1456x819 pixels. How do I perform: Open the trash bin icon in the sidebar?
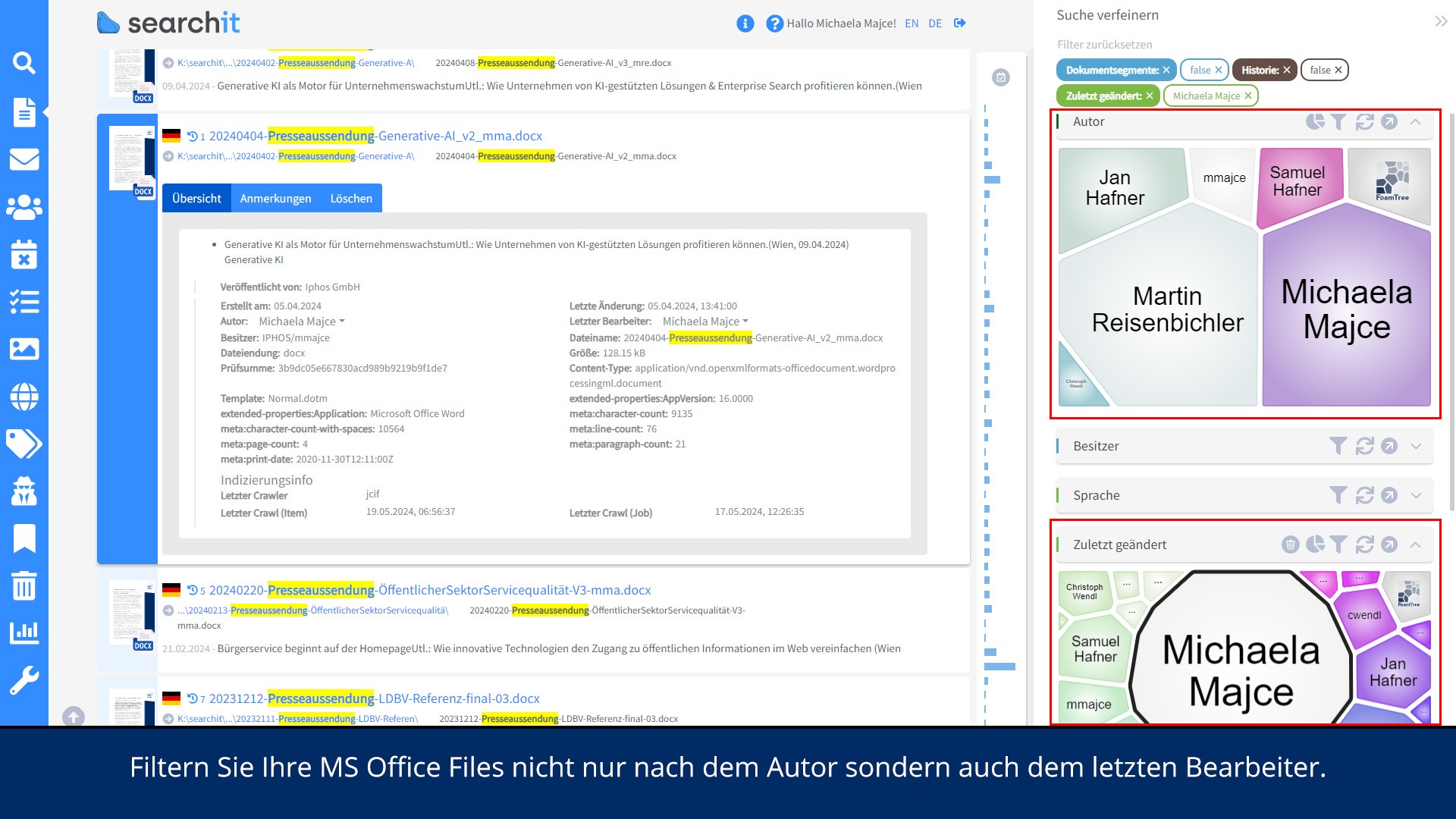point(24,585)
